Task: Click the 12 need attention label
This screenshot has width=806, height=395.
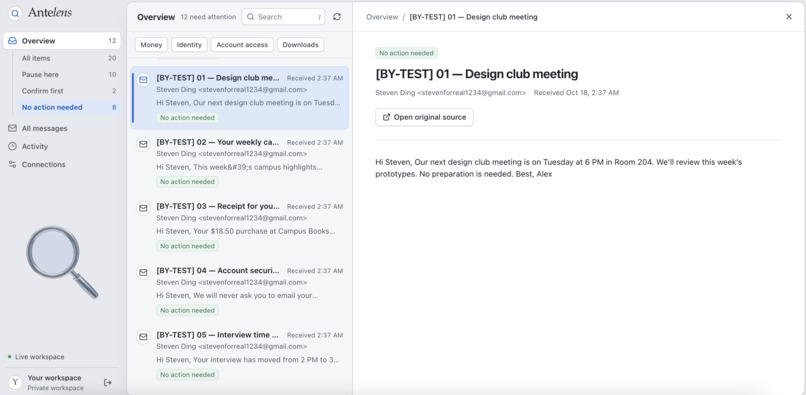Action: tap(208, 17)
